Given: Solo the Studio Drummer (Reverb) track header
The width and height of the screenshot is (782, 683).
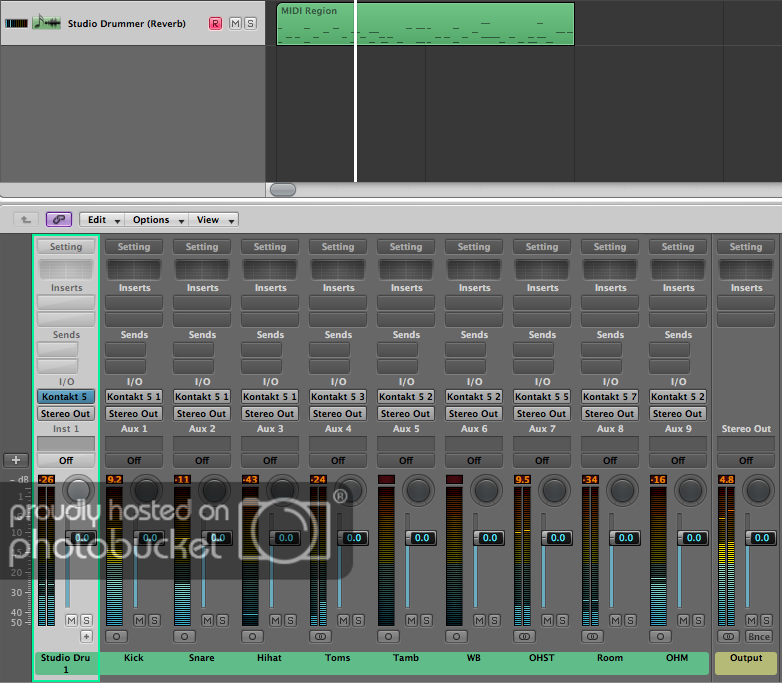Looking at the screenshot, I should pyautogui.click(x=250, y=23).
